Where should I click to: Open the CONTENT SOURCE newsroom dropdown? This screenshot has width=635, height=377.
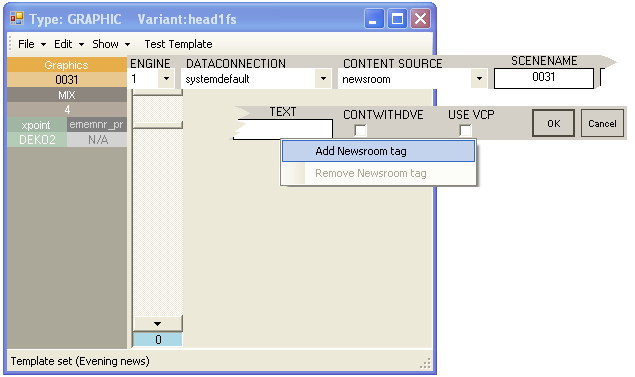tap(479, 79)
